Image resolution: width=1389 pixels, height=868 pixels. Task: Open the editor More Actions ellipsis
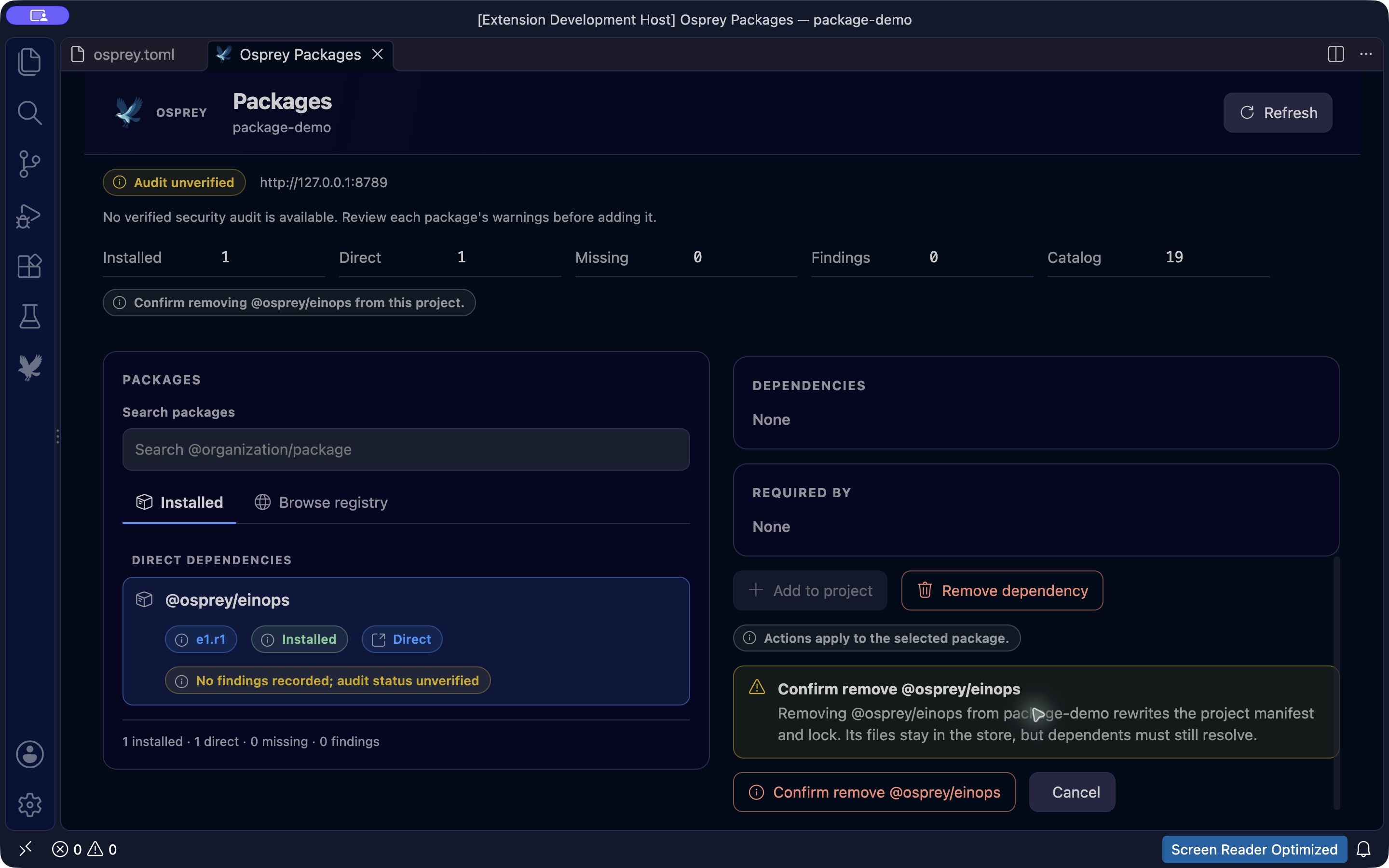click(x=1366, y=54)
